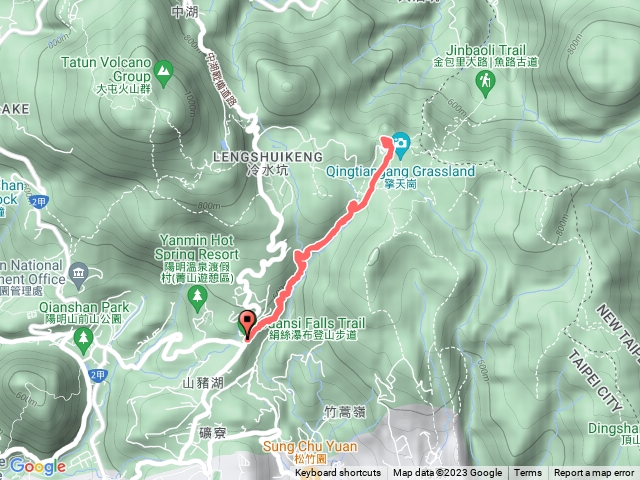Click Report a map error link

[594, 473]
